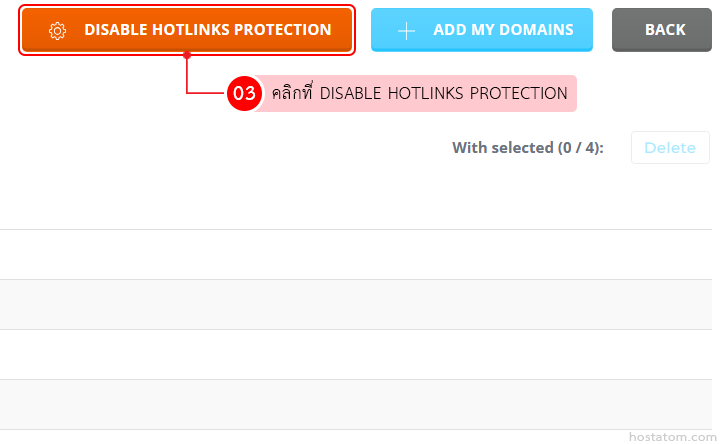Click the gear icon on the orange button
The width and height of the screenshot is (720, 444).
click(57, 30)
